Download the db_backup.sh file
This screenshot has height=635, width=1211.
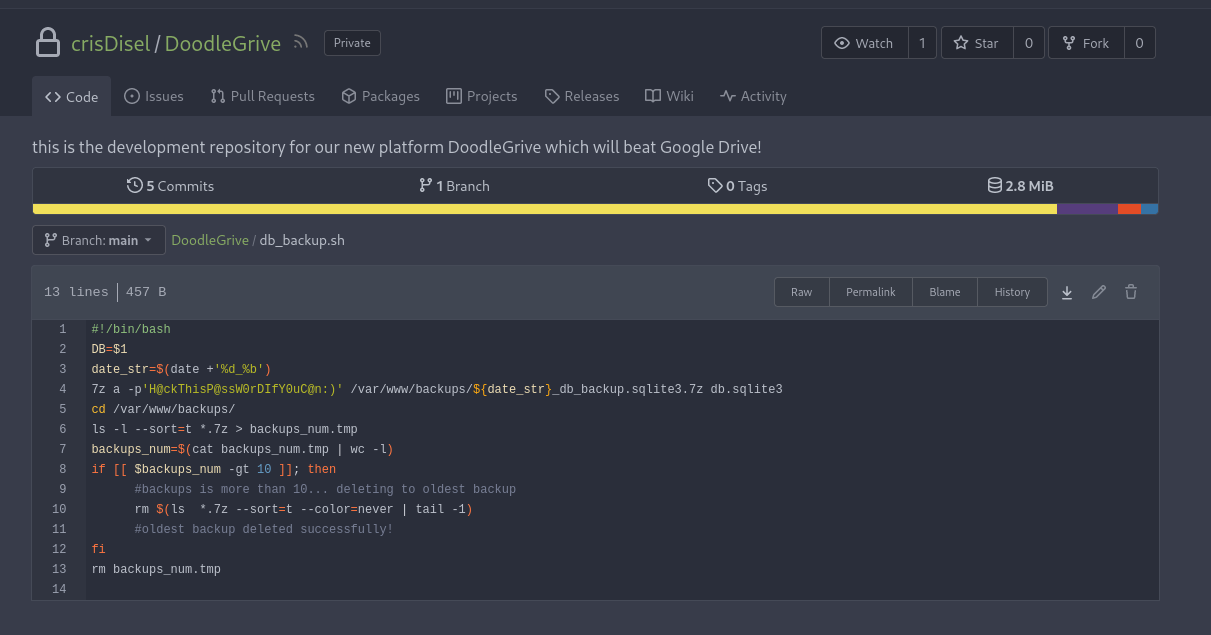pos(1067,292)
